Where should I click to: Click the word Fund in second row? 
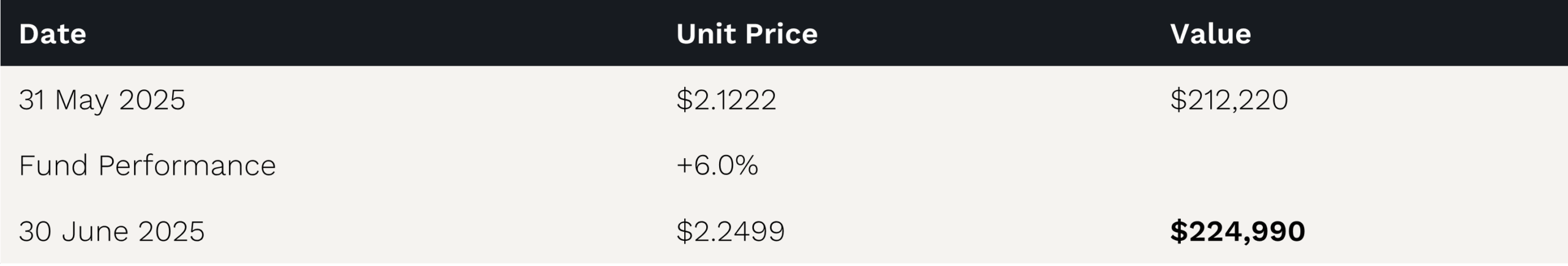click(x=53, y=165)
